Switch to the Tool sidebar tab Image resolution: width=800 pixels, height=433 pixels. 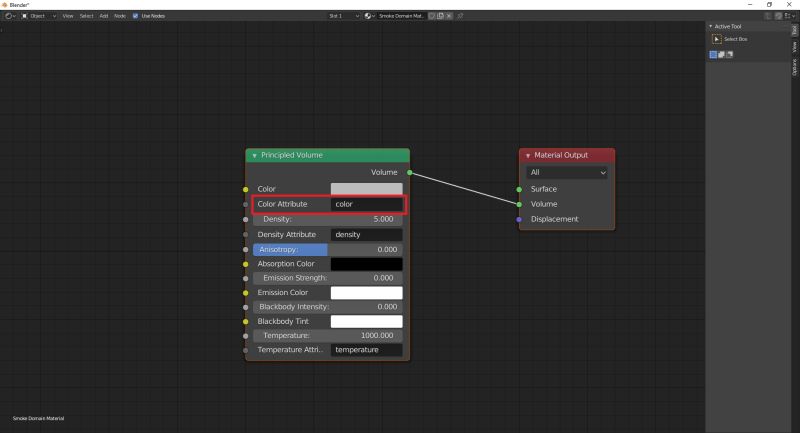coord(794,30)
